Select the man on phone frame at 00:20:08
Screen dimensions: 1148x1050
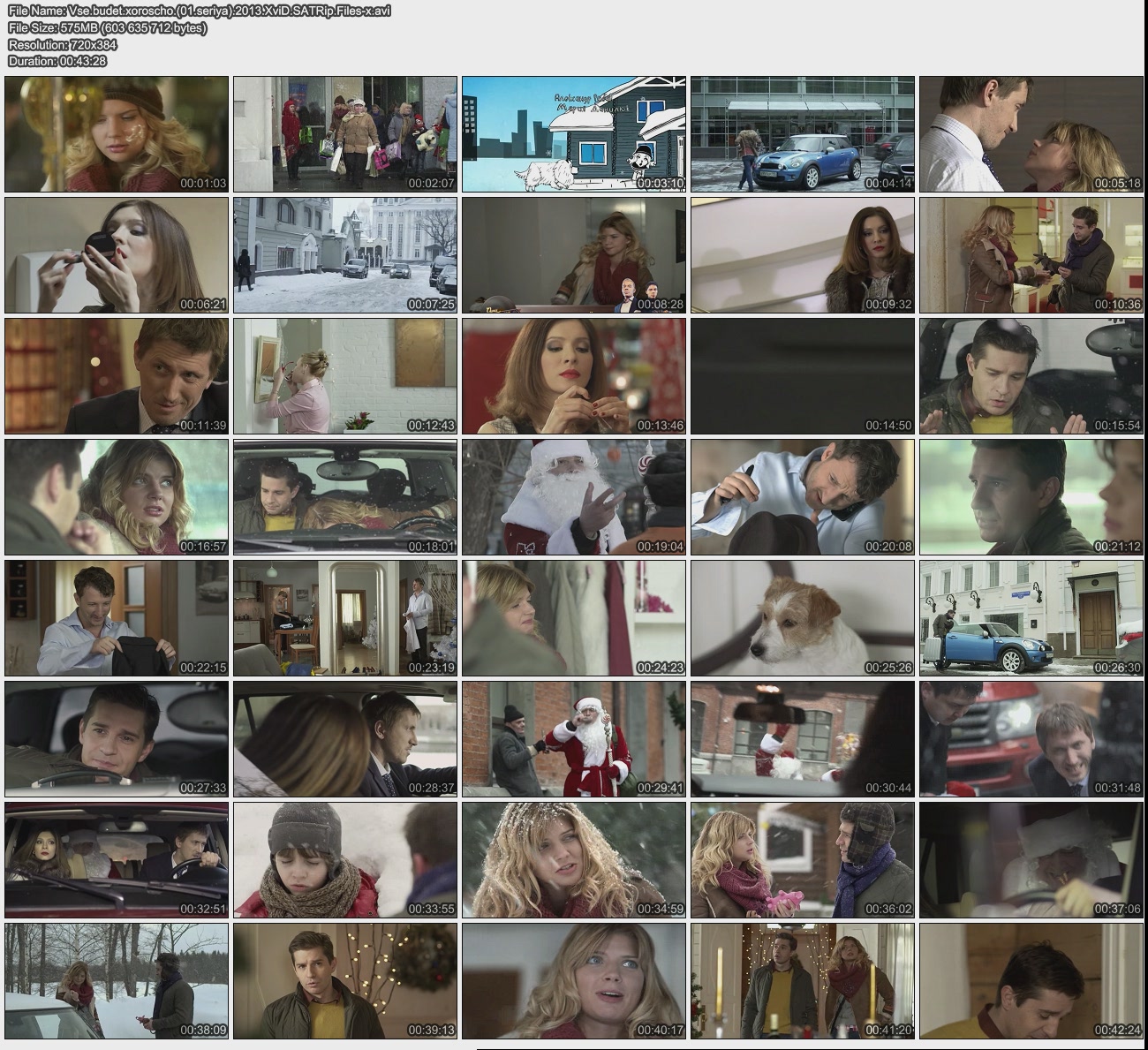point(802,497)
